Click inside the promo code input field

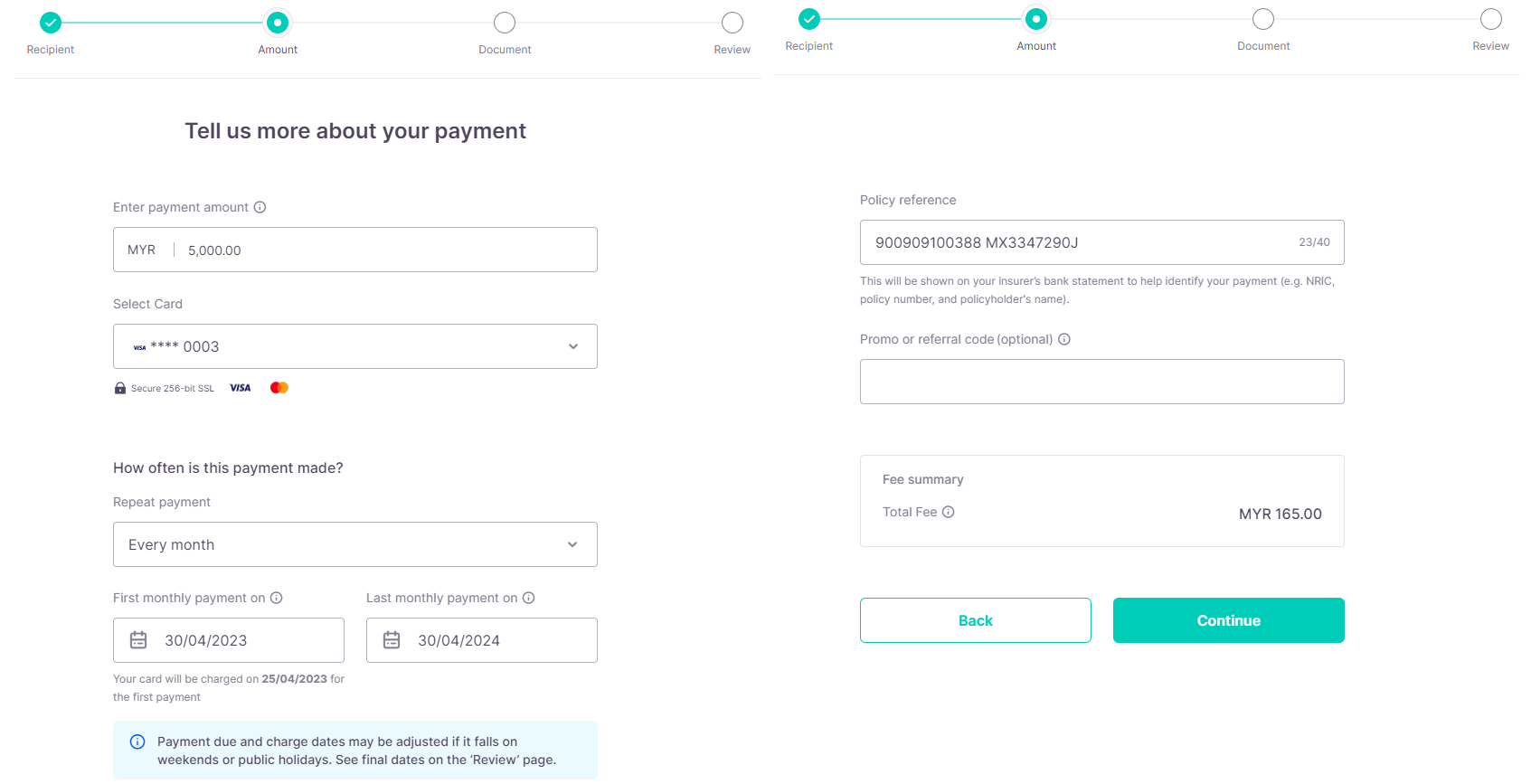click(1101, 382)
